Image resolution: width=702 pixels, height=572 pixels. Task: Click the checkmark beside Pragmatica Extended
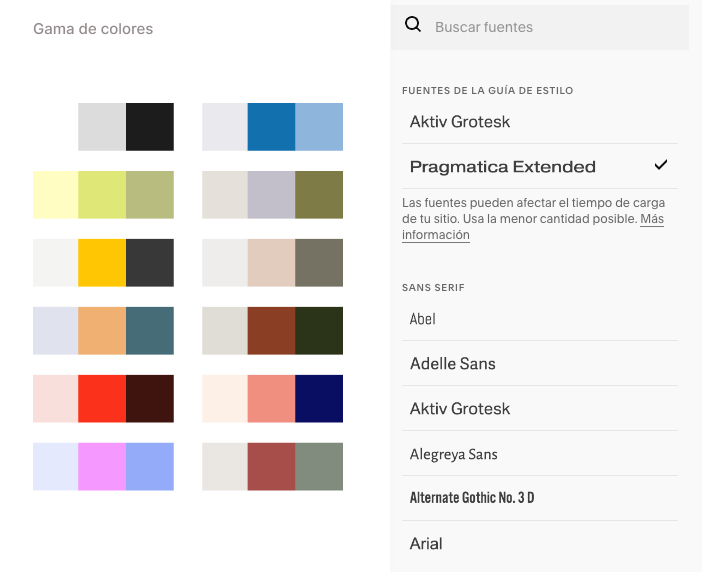[661, 165]
